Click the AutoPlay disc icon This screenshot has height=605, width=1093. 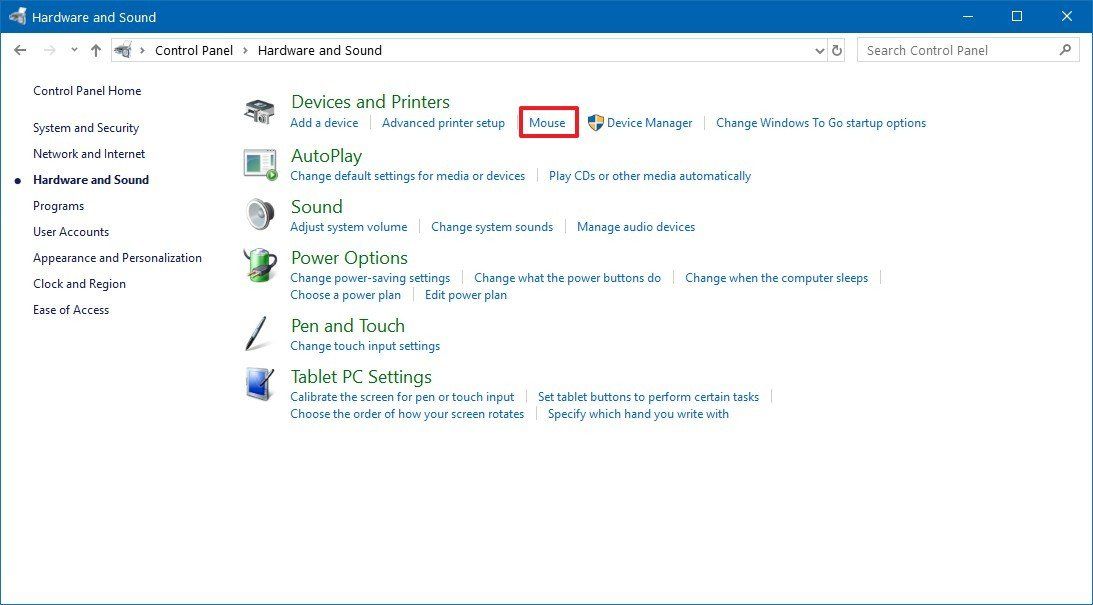[260, 165]
